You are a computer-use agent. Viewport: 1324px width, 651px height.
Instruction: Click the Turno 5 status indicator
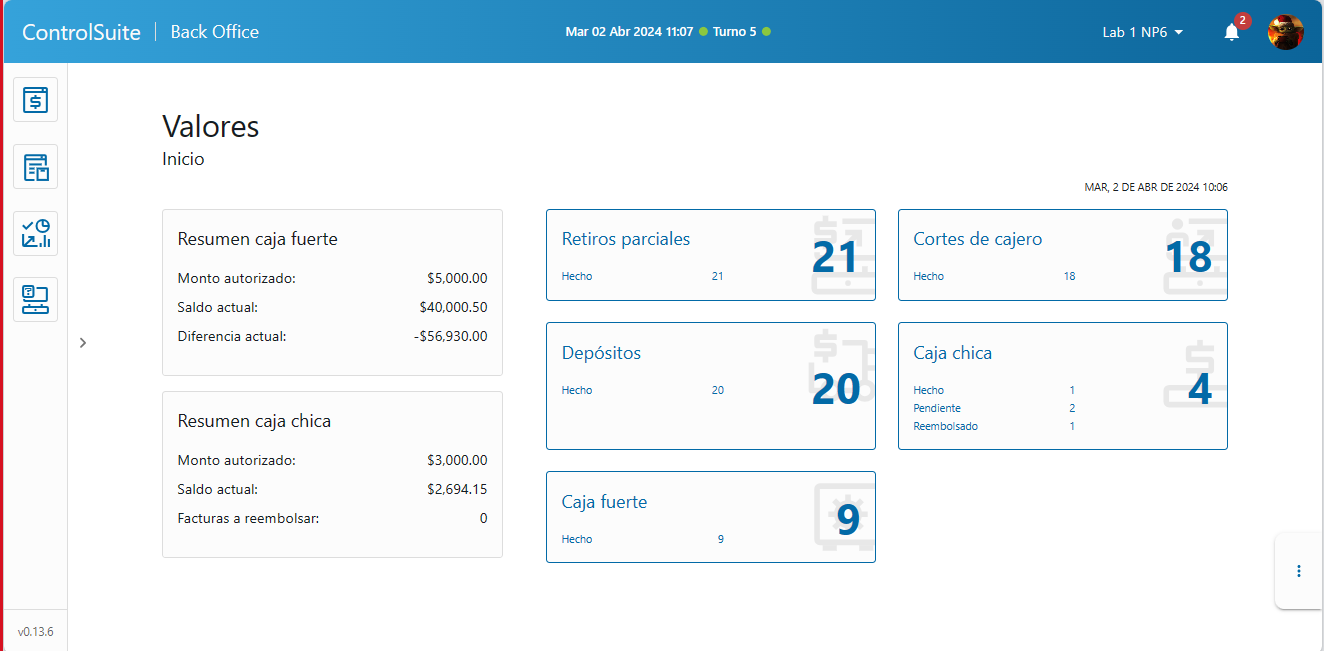point(734,32)
